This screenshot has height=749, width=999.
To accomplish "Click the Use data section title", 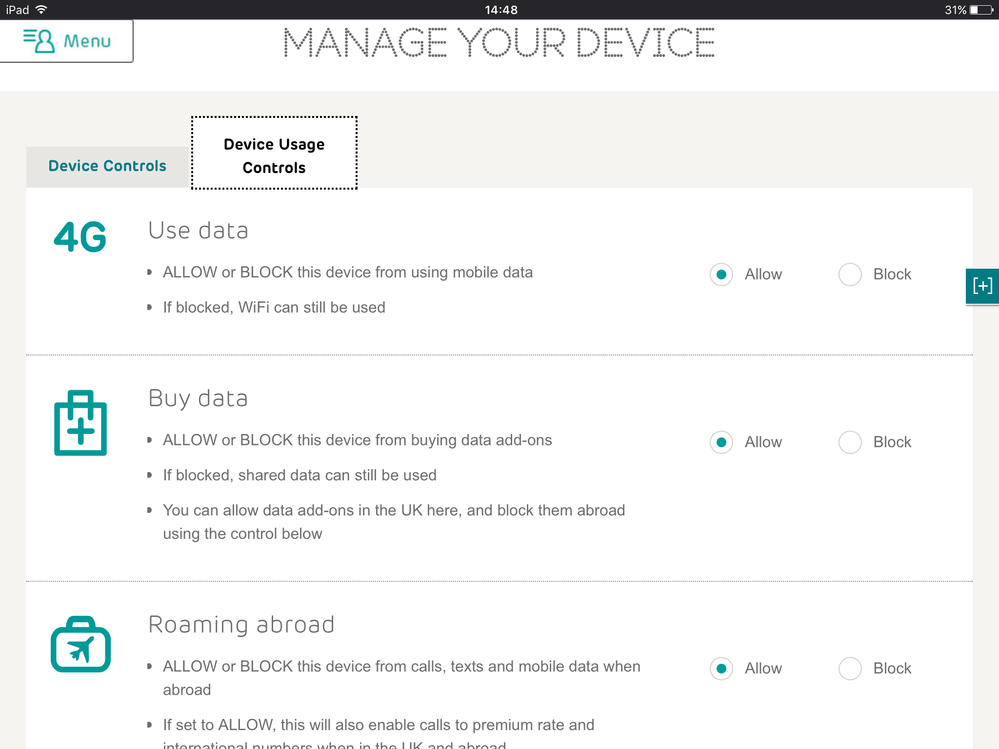I will coord(198,230).
